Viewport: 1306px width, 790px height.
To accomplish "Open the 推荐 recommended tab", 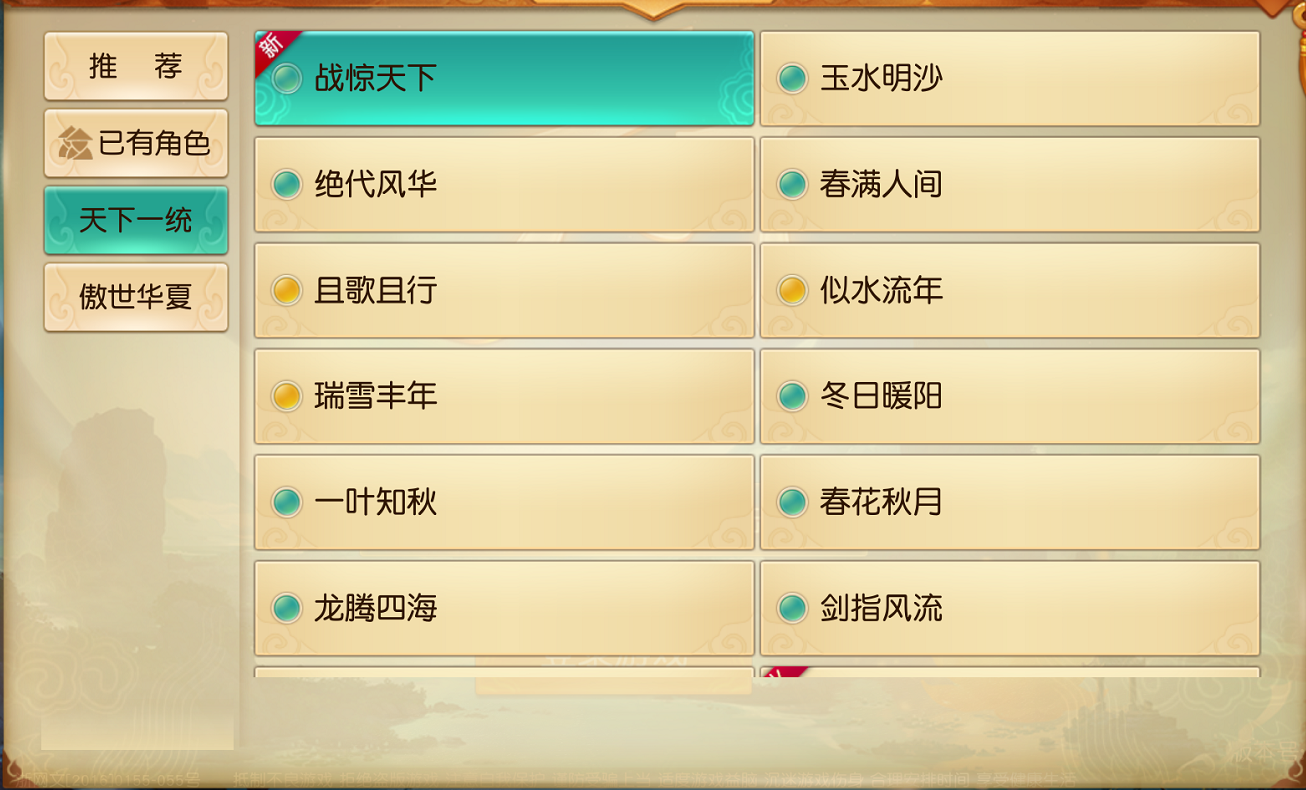I will tap(136, 66).
